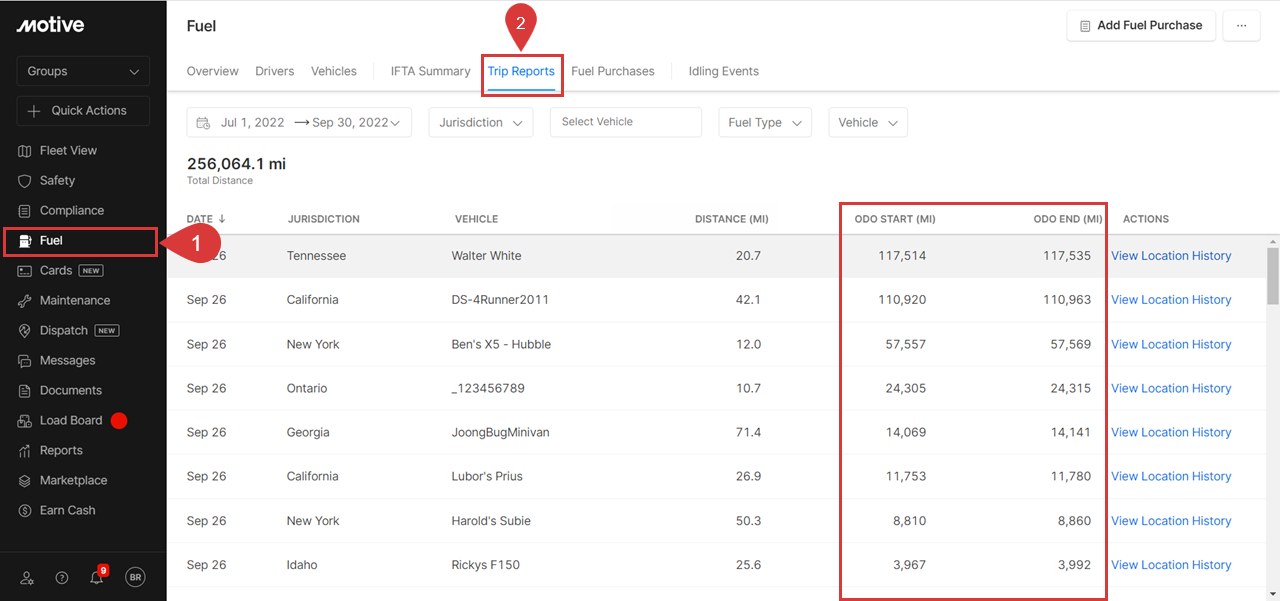Open the Groups dropdown
Image resolution: width=1280 pixels, height=601 pixels.
click(83, 72)
